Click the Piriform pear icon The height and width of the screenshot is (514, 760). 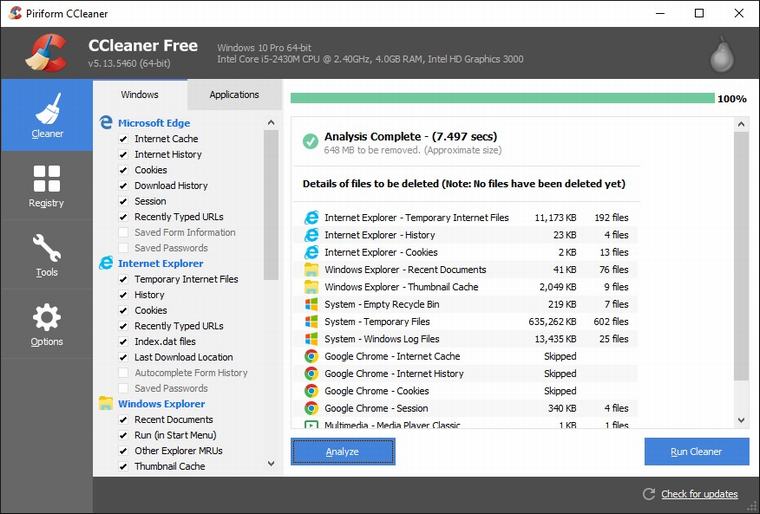722,54
